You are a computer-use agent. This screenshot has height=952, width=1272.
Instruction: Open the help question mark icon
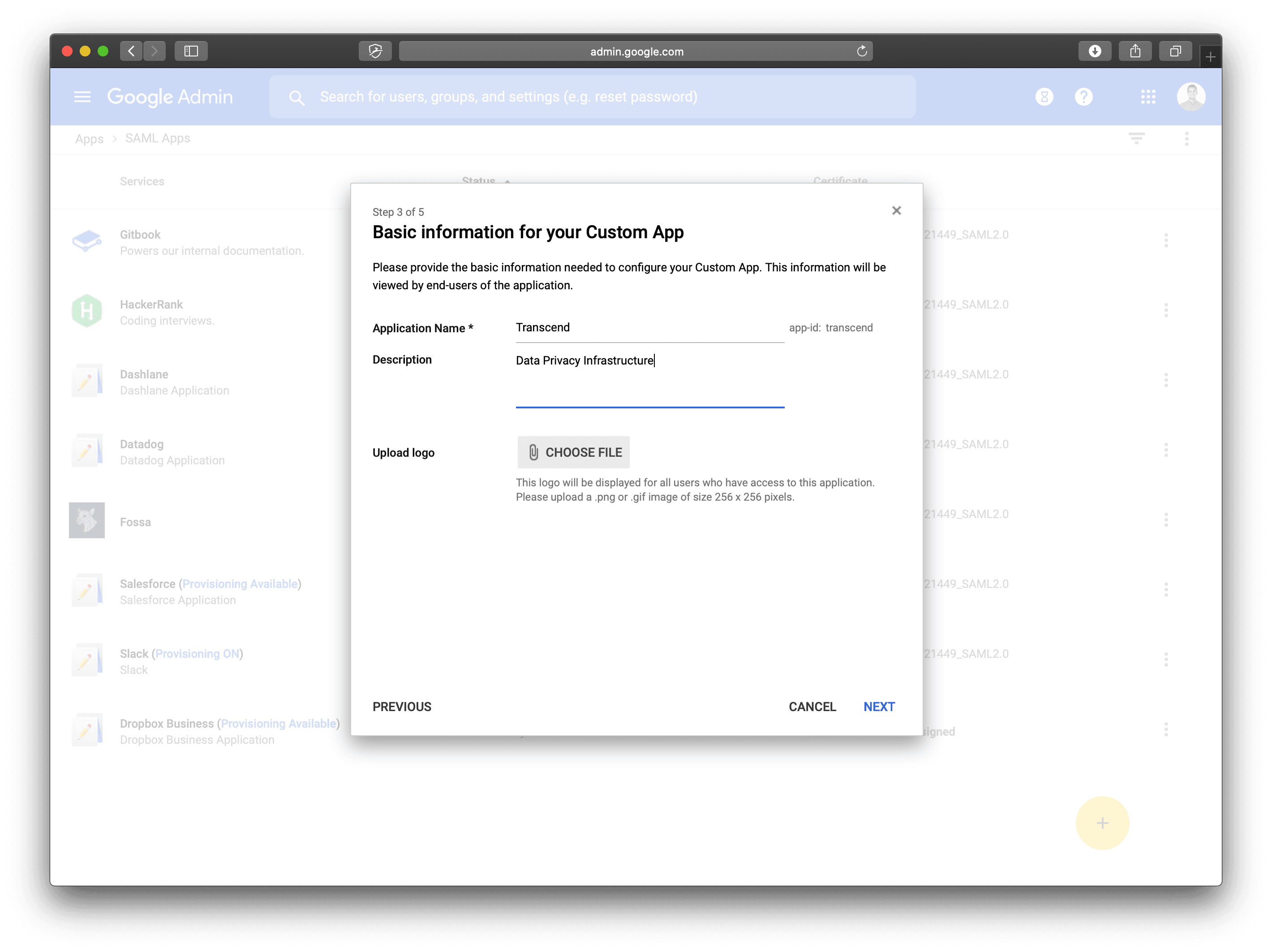click(x=1083, y=97)
